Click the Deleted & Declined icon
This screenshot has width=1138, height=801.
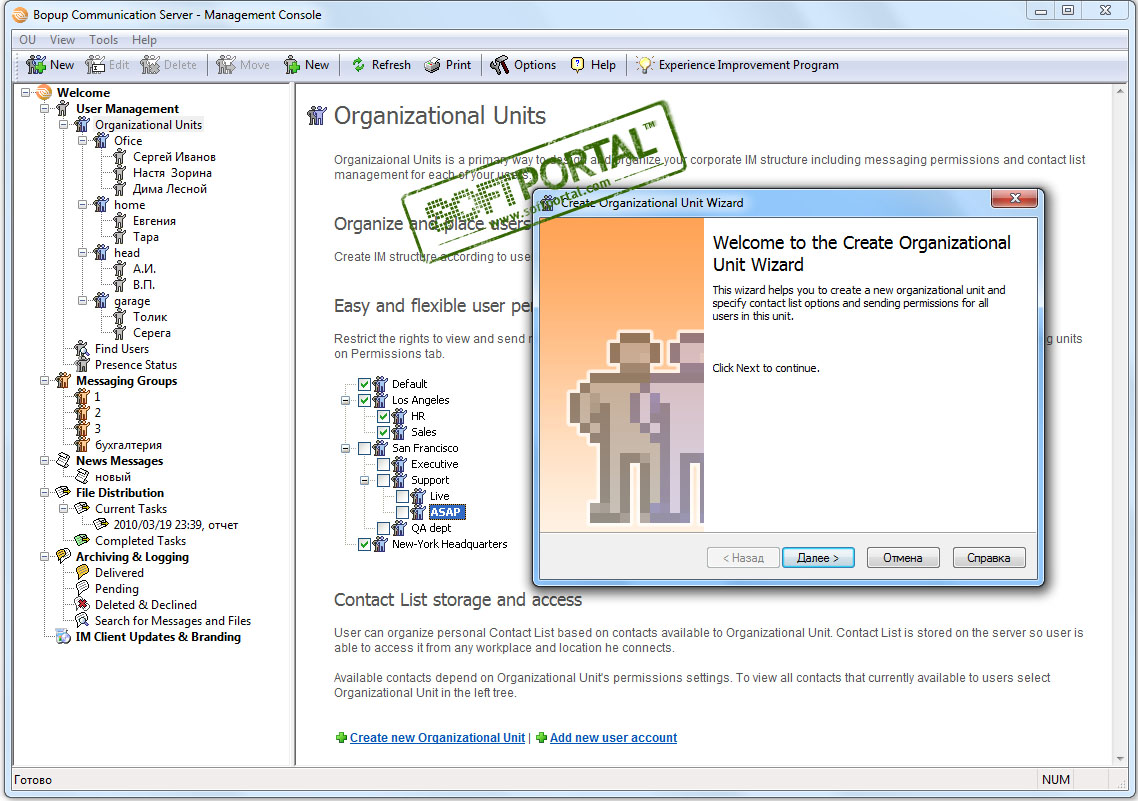83,604
